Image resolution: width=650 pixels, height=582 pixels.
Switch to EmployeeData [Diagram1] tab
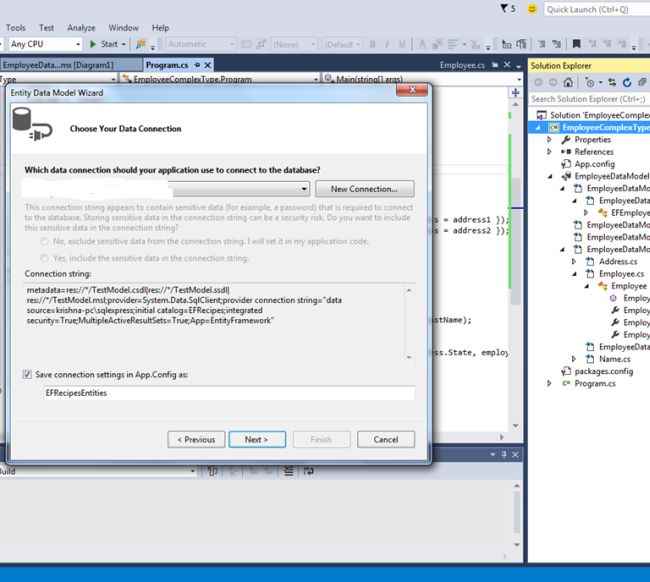(70, 65)
